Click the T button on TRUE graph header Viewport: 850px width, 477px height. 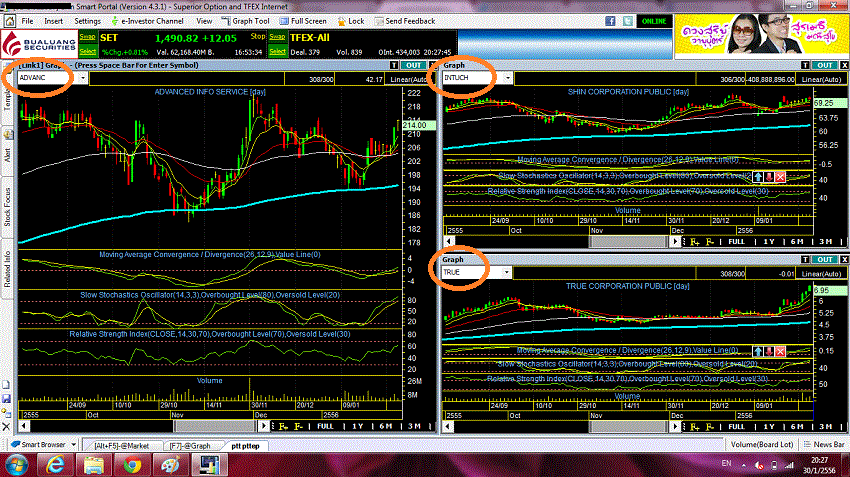(x=805, y=260)
